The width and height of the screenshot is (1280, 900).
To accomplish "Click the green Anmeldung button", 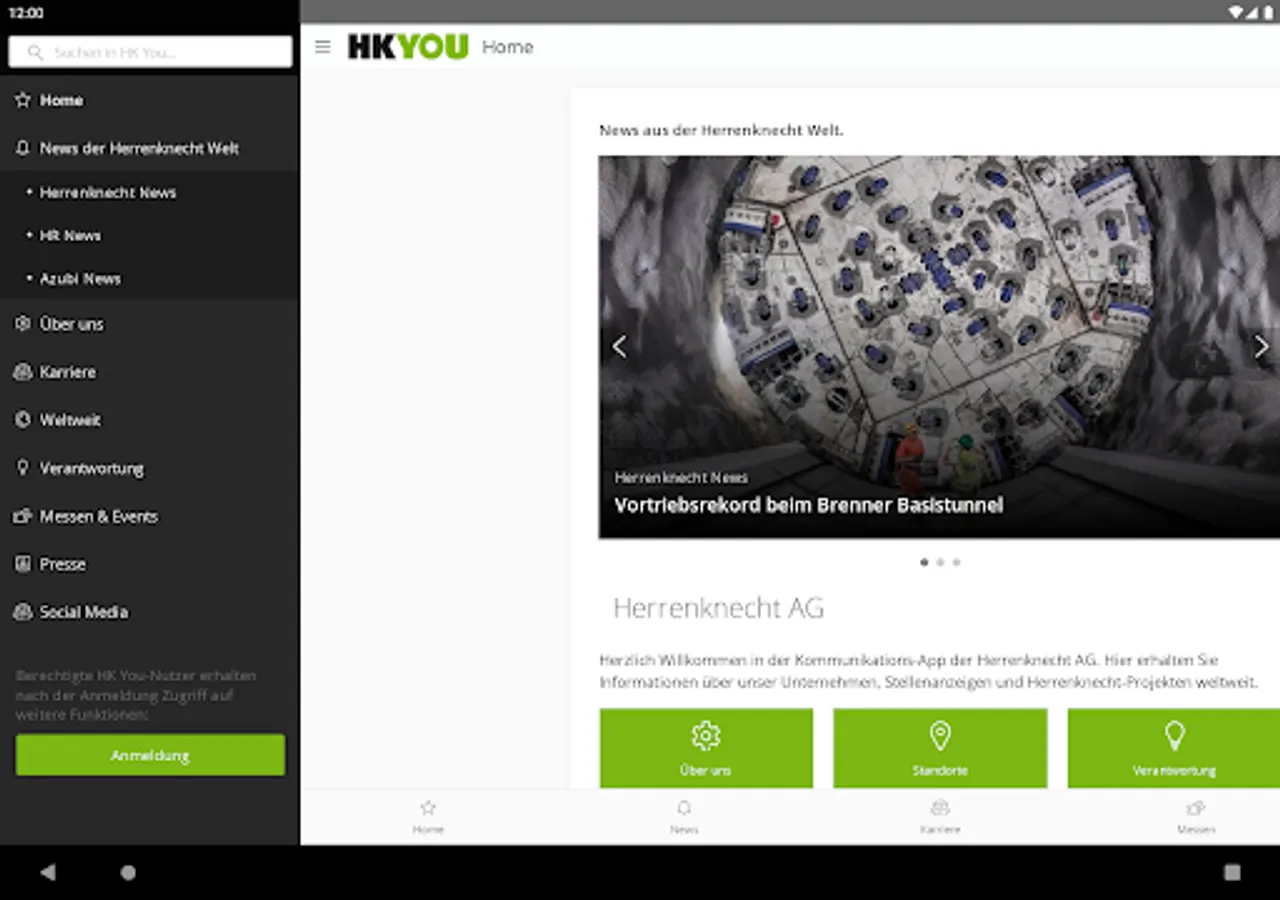I will 150,755.
